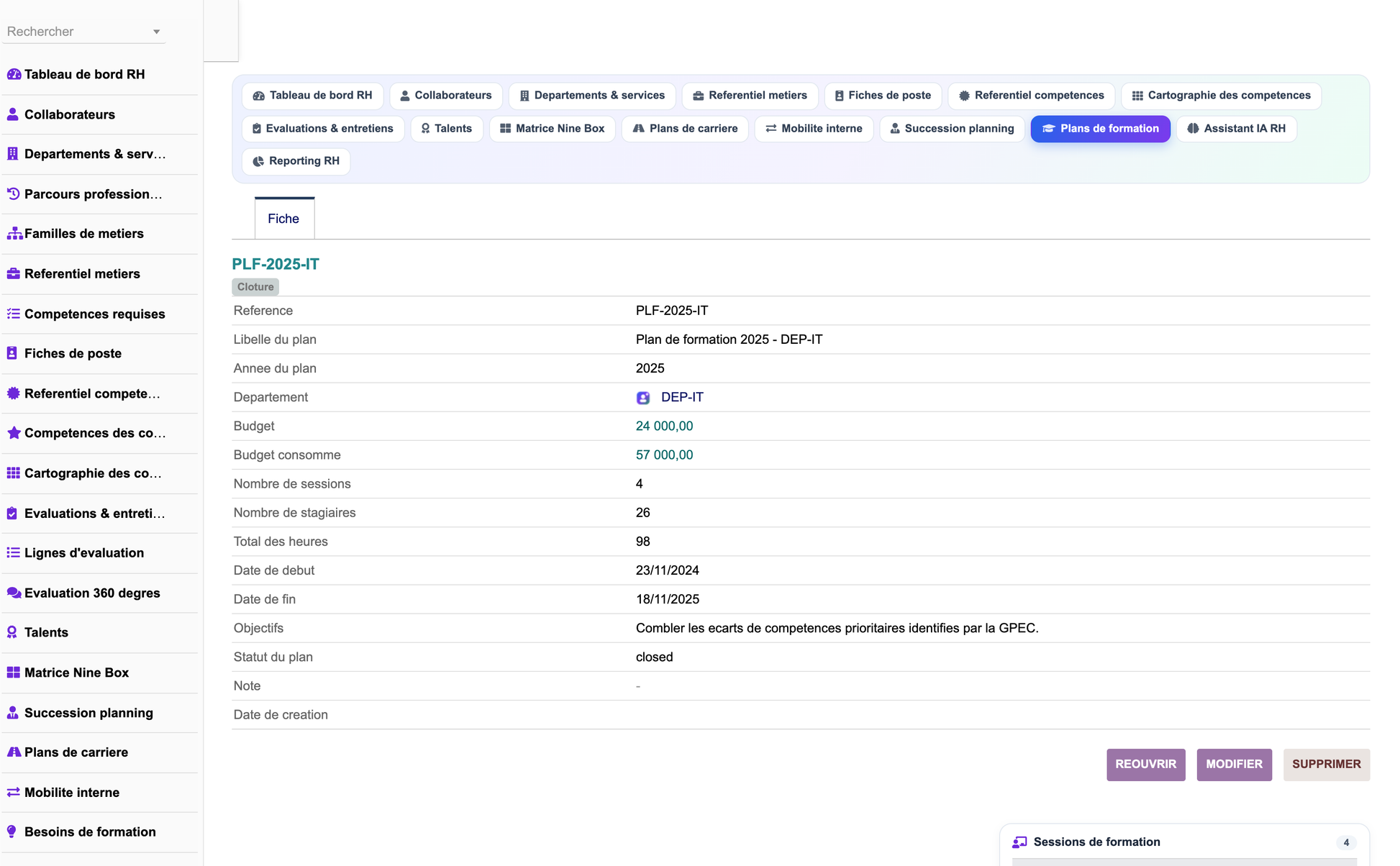Click the Besoins de formation lightbulb icon

12,832
